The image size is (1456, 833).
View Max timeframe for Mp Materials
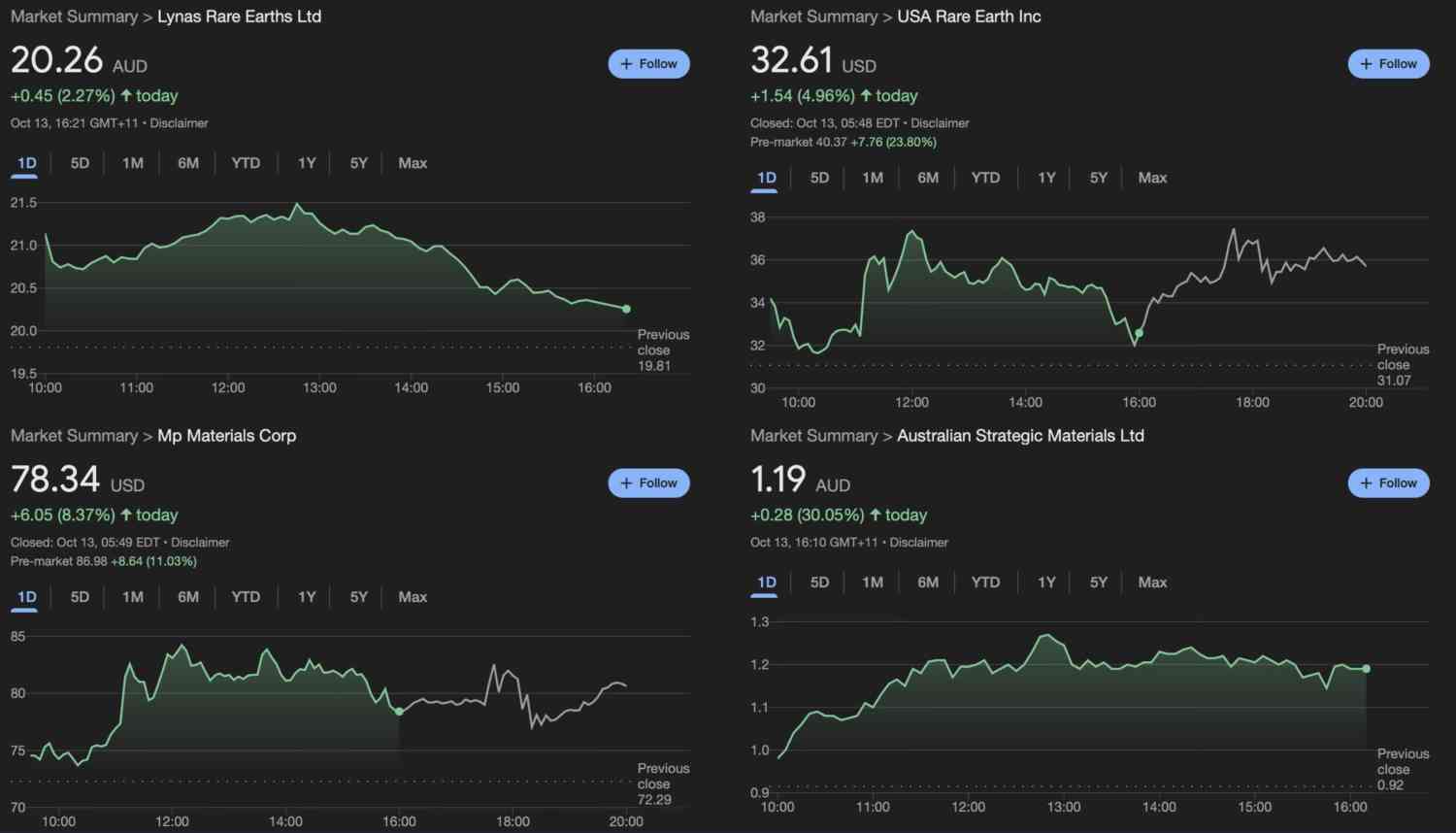click(x=412, y=597)
